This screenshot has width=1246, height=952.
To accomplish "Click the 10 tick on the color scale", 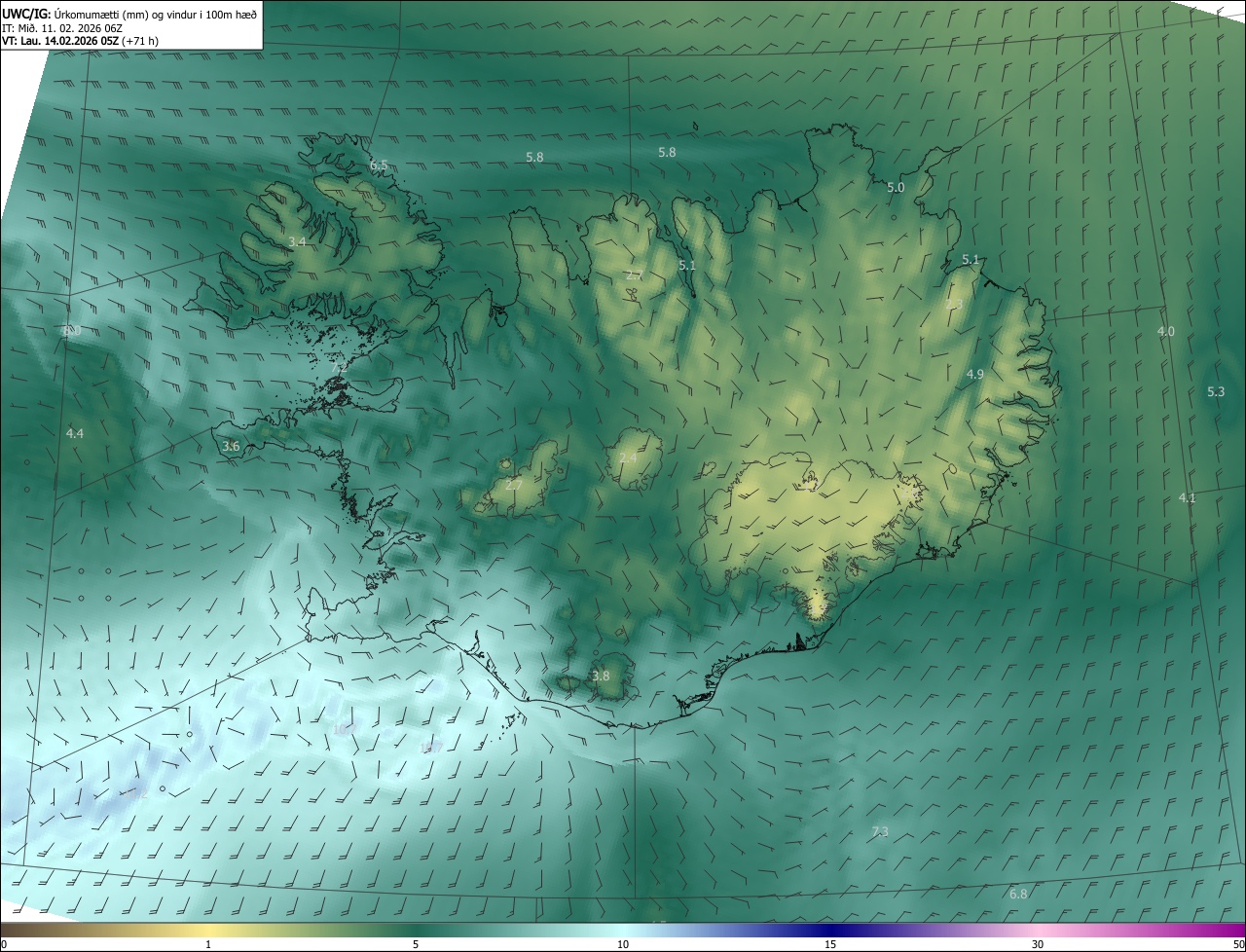I will [x=623, y=944].
